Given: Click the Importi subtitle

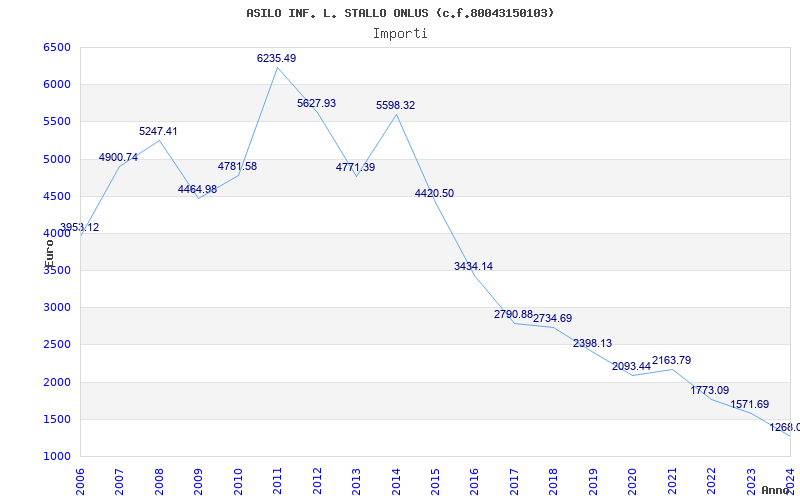Looking at the screenshot, I should [x=400, y=34].
